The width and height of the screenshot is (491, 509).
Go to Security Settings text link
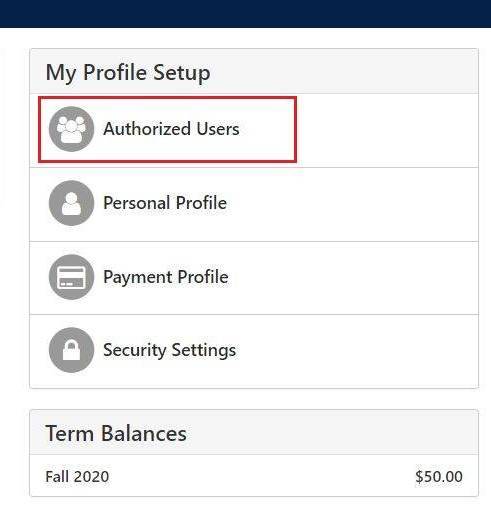coord(170,350)
